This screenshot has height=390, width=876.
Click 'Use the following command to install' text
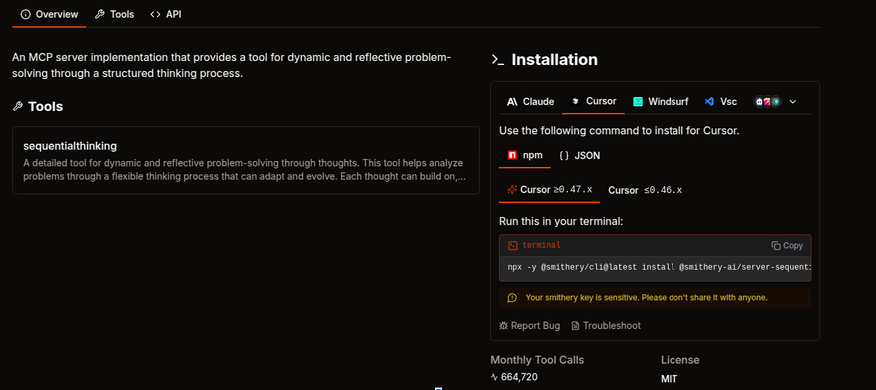[619, 131]
